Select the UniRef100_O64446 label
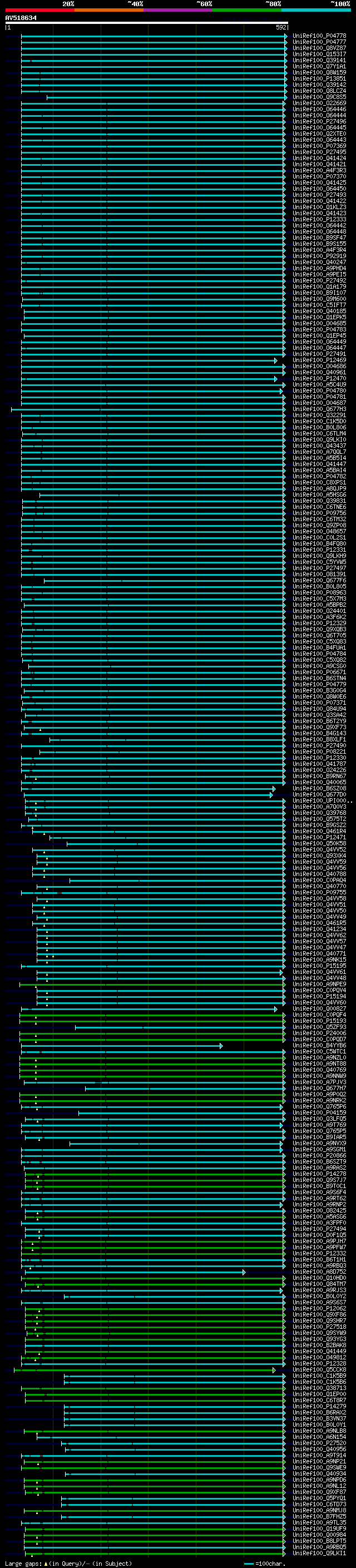This screenshot has height=1568, width=356. tap(319, 110)
